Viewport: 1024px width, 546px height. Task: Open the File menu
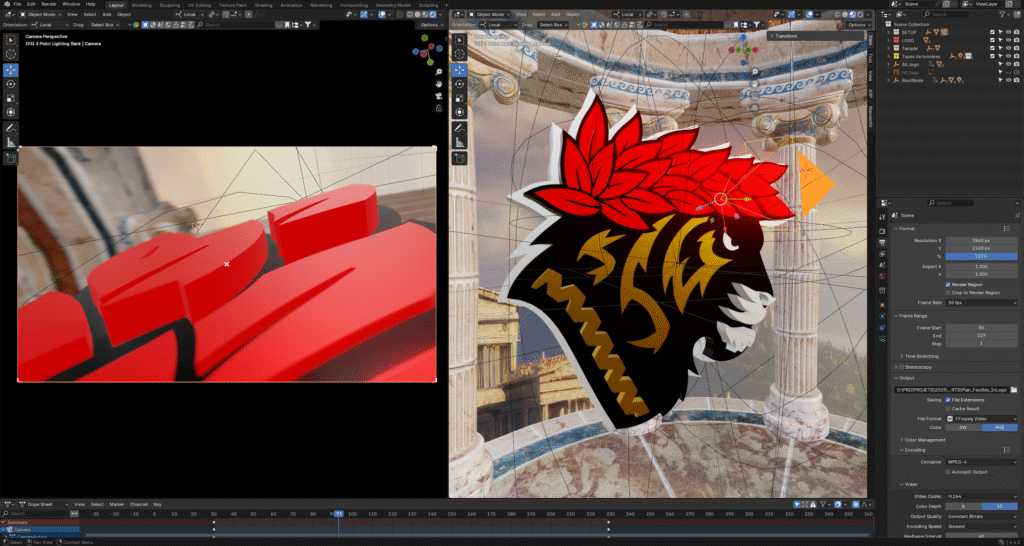18,4
